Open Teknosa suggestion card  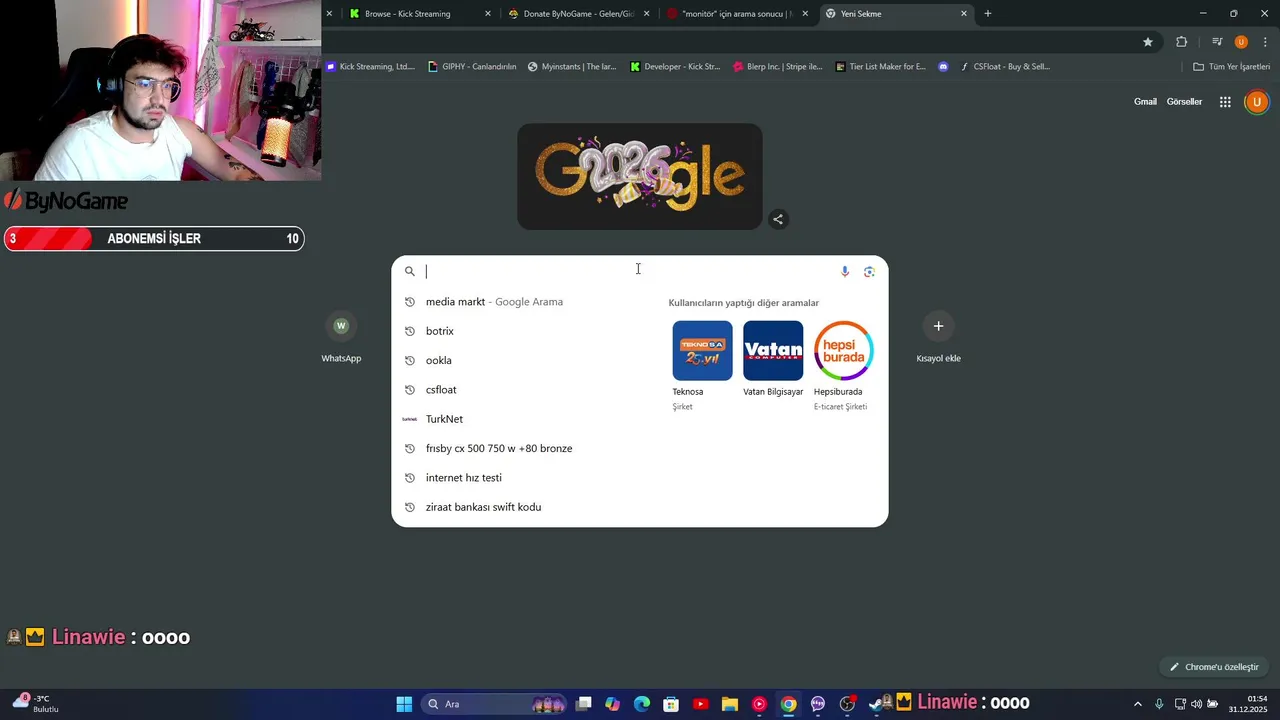pyautogui.click(x=702, y=366)
